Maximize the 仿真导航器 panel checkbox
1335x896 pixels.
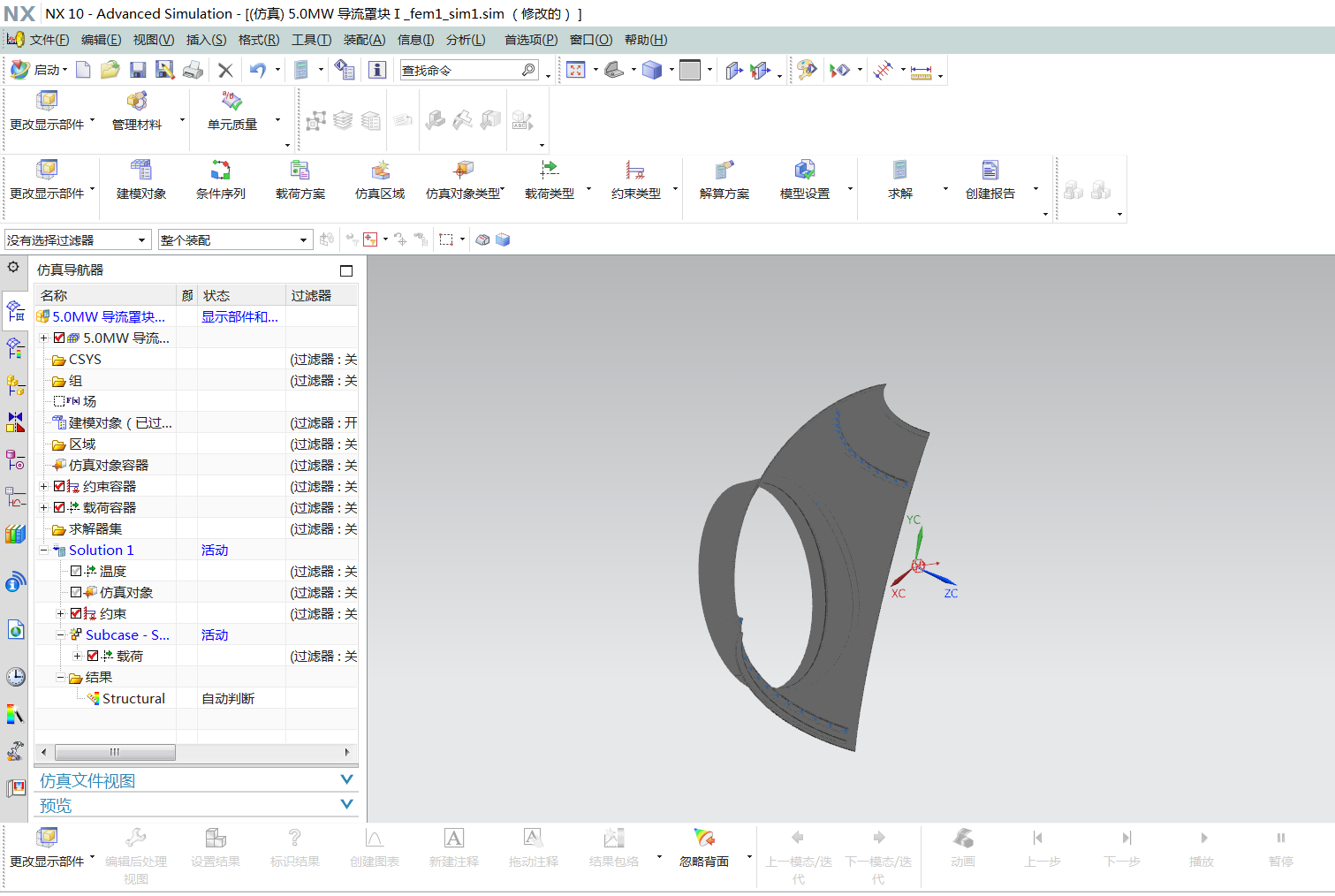(x=346, y=270)
